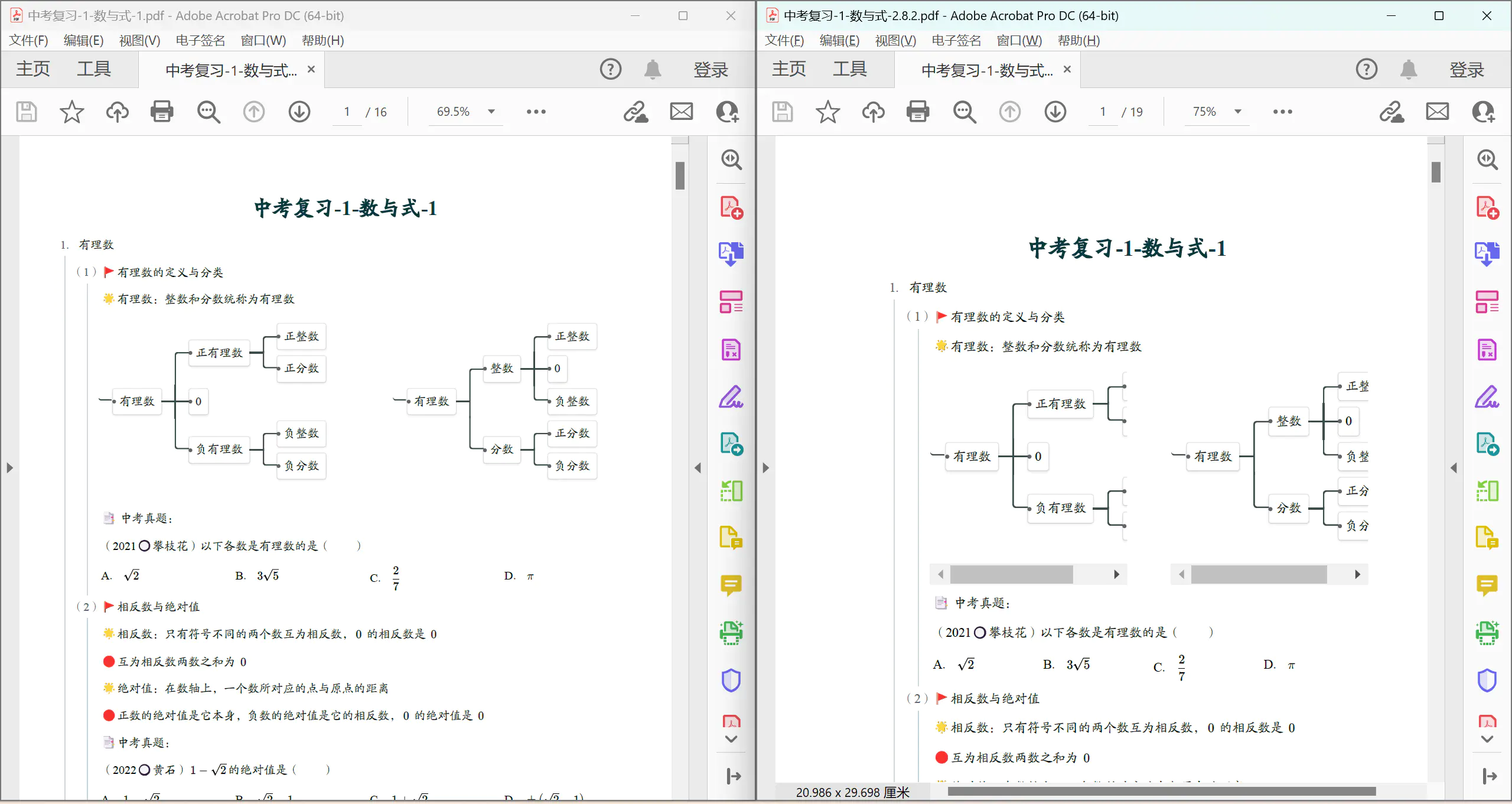Click next page arrow in right window
This screenshot has width=1512, height=804.
(x=1055, y=112)
